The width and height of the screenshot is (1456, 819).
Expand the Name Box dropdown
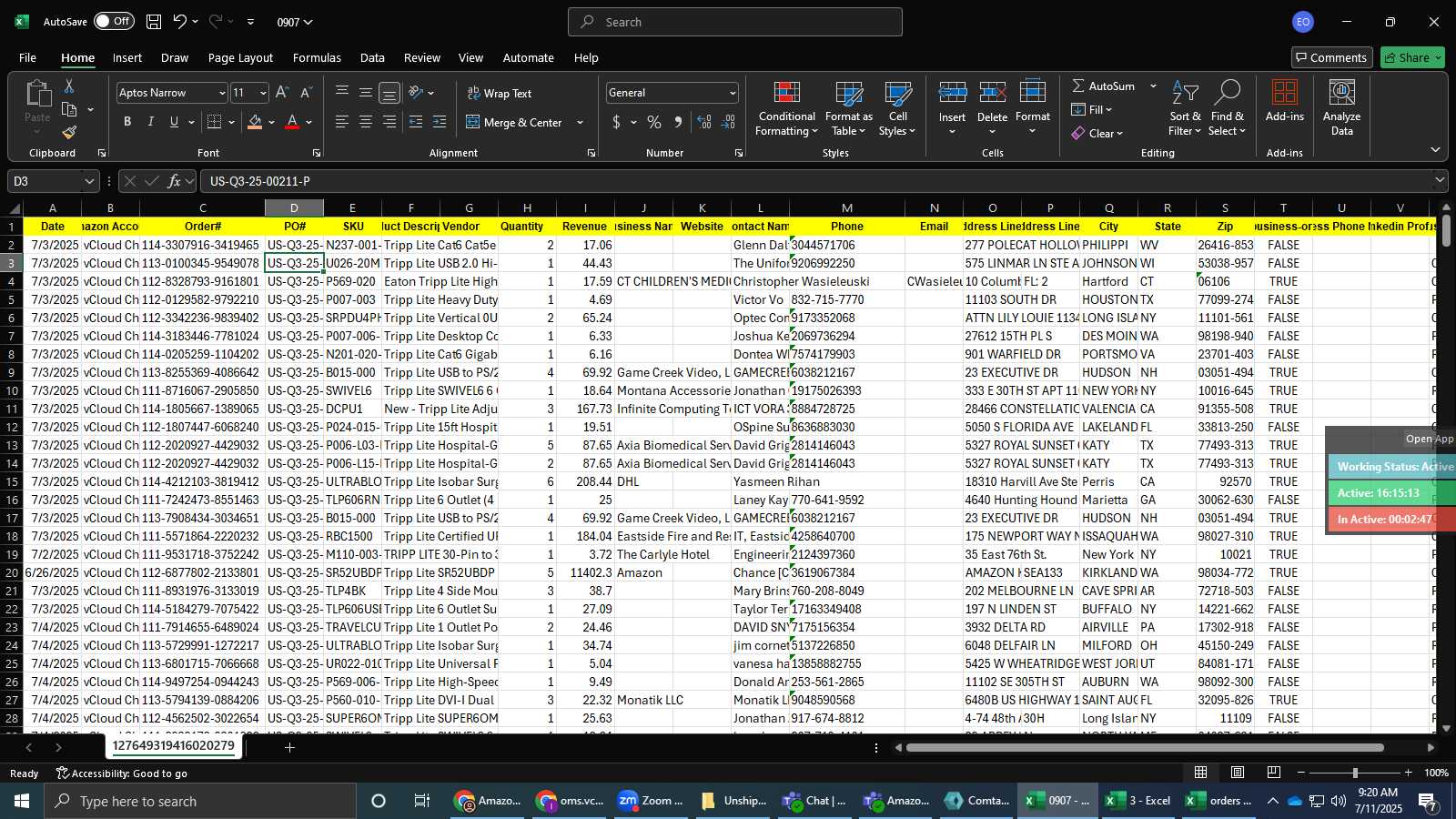tap(88, 181)
